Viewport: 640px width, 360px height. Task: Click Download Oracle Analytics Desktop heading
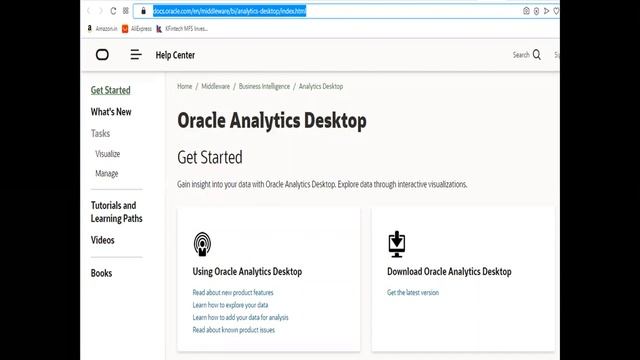point(449,271)
